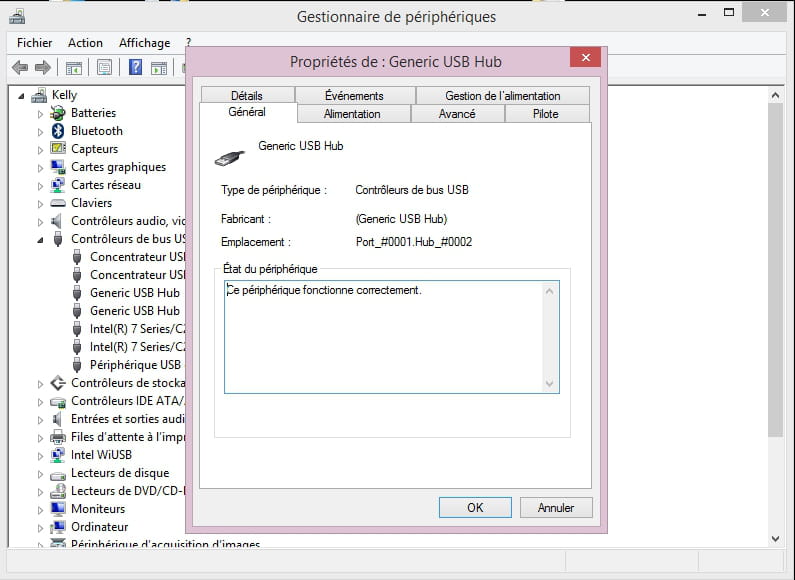Open the Fichier menu
Image resolution: width=795 pixels, height=580 pixels.
point(35,43)
